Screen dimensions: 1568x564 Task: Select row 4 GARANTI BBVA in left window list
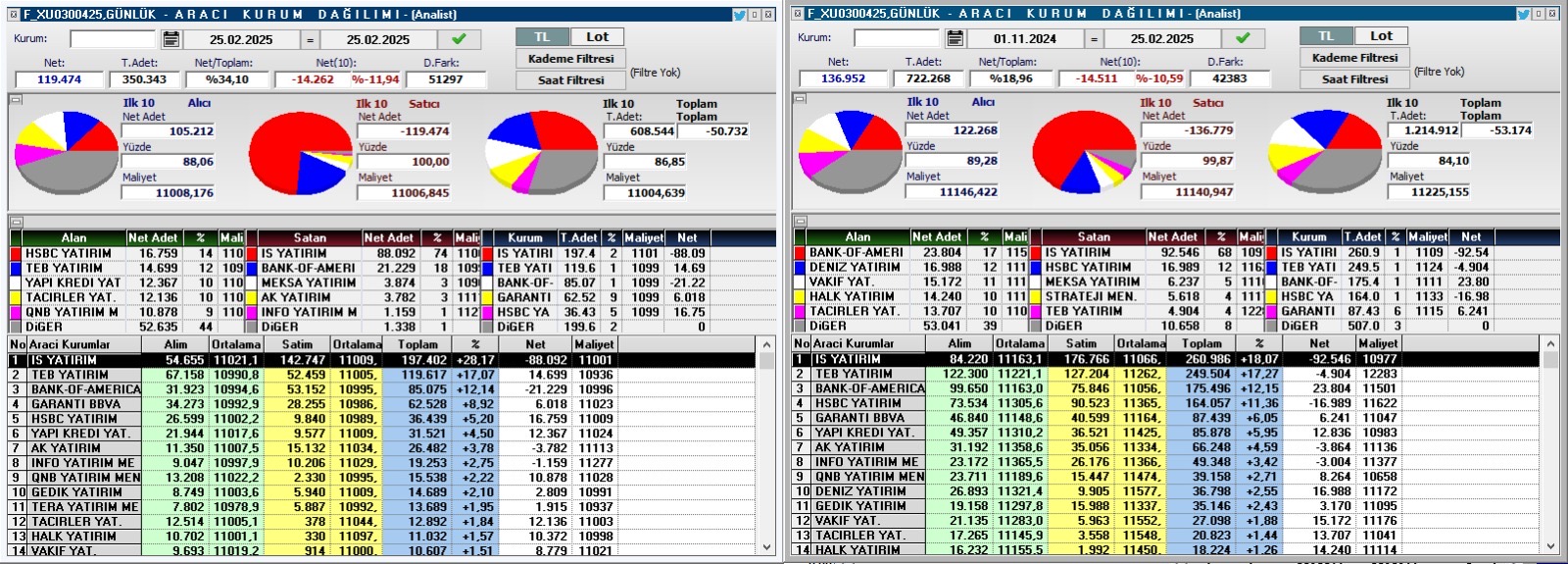[384, 404]
